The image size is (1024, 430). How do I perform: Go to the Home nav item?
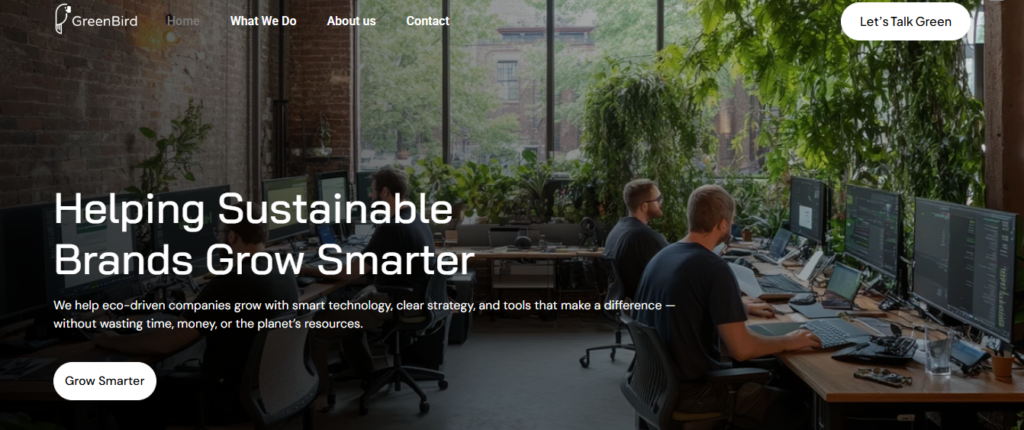pos(183,21)
